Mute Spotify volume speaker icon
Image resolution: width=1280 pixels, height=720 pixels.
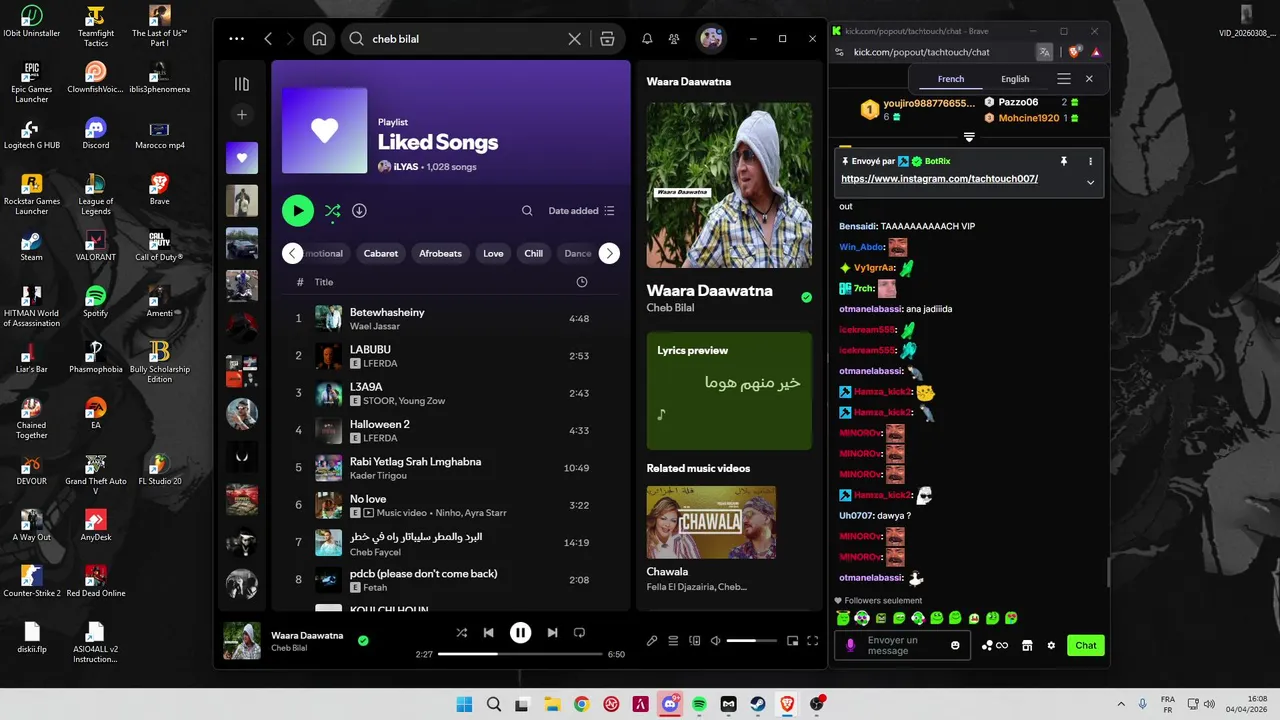pyautogui.click(x=715, y=641)
